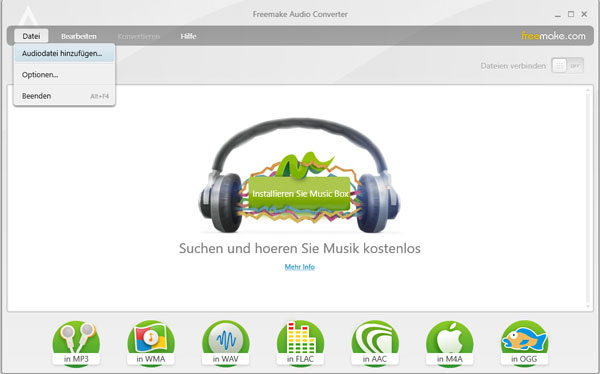Toggle the Dateien verbinden switch
Viewport: 600px width, 374px height.
[567, 66]
